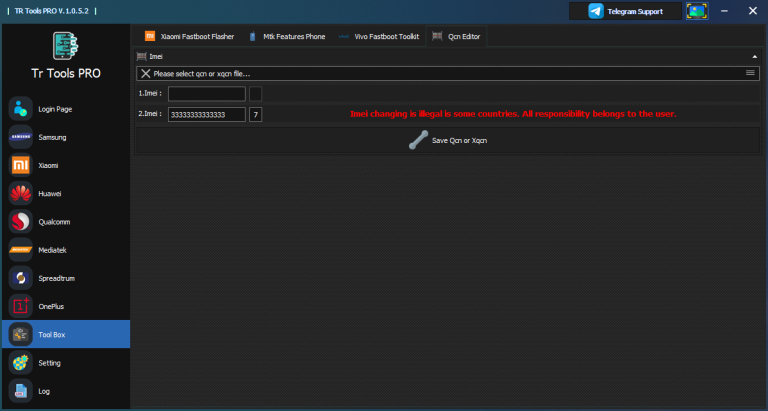Open the Setting page
This screenshot has height=411, width=768.
tap(66, 363)
